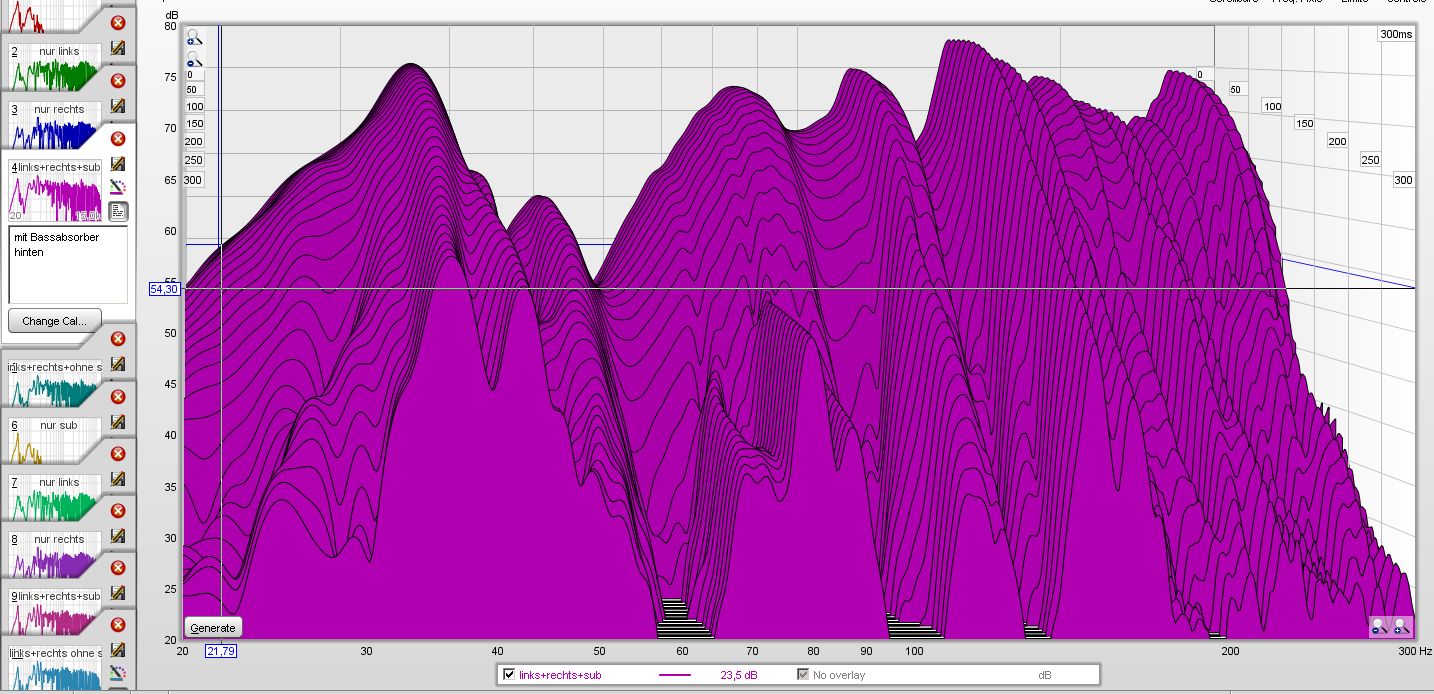Viewport: 1434px width, 694px height.
Task: Zoom out with the minus magnifier at the graph's top-left
Action: click(x=194, y=60)
